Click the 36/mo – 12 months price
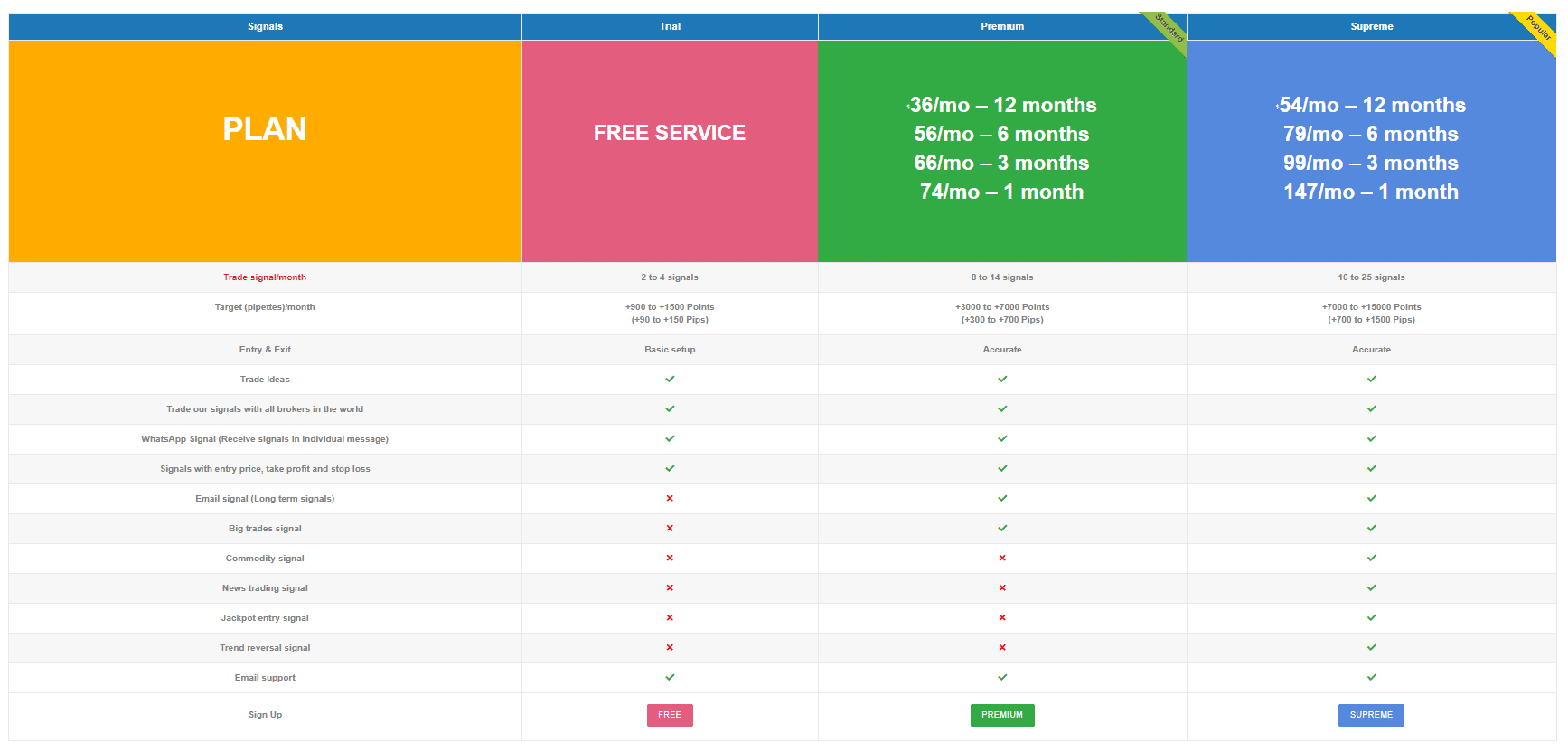The height and width of the screenshot is (751, 1568). click(x=1002, y=106)
